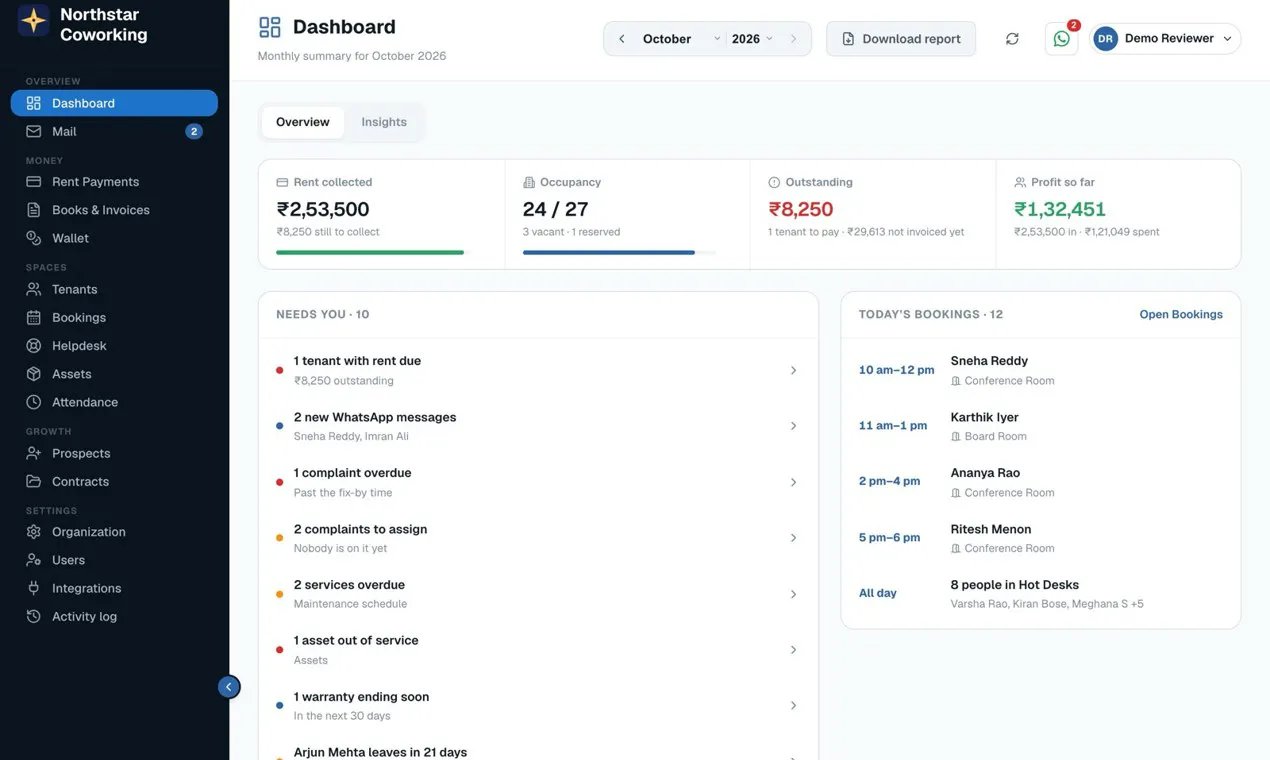This screenshot has height=760, width=1270.
Task: Open the '1 warranty ending soon' item
Action: (538, 706)
